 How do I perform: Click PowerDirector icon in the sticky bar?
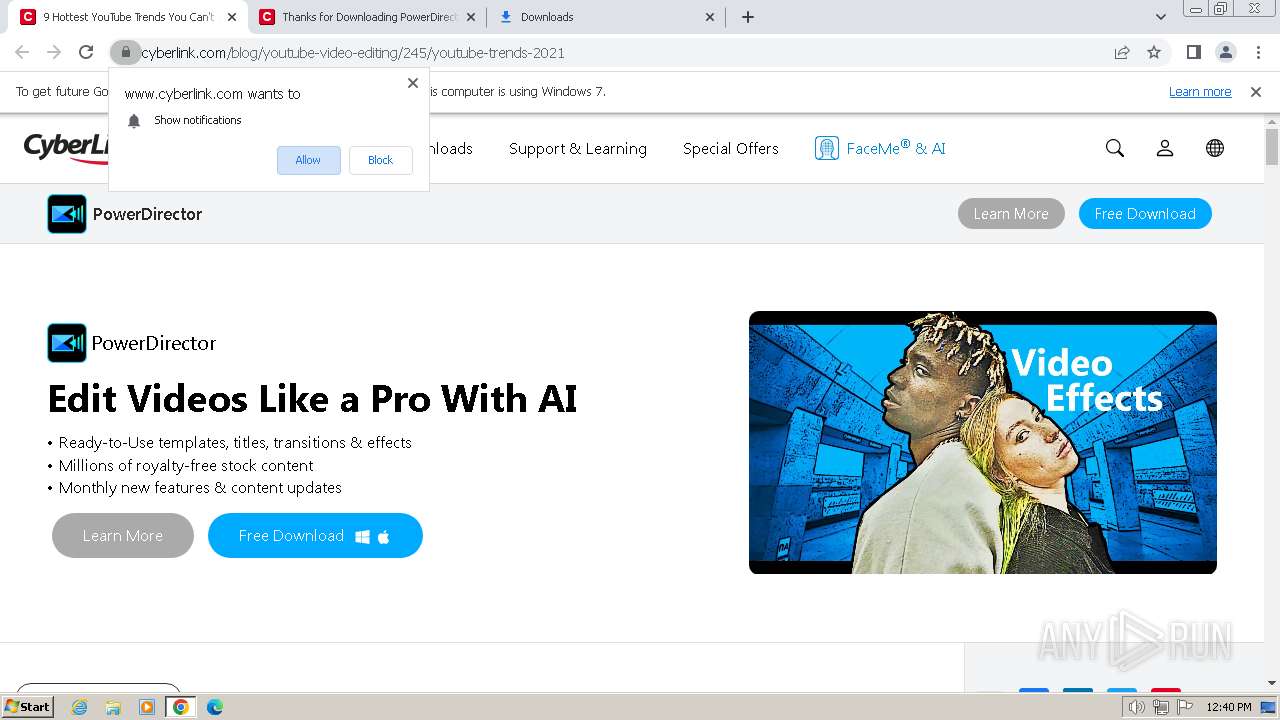click(x=67, y=214)
